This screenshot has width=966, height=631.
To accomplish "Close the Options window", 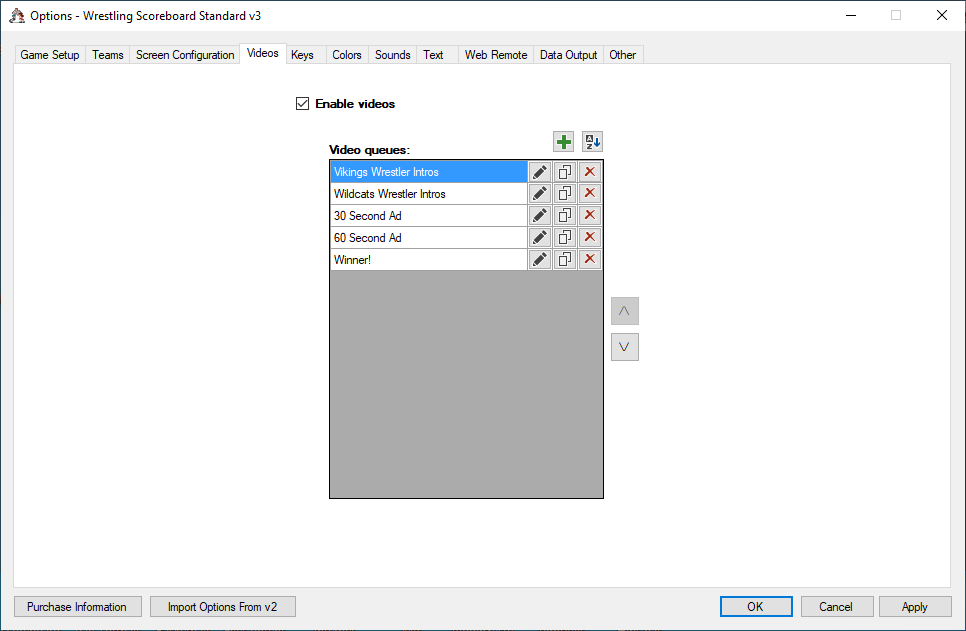I will [x=941, y=15].
